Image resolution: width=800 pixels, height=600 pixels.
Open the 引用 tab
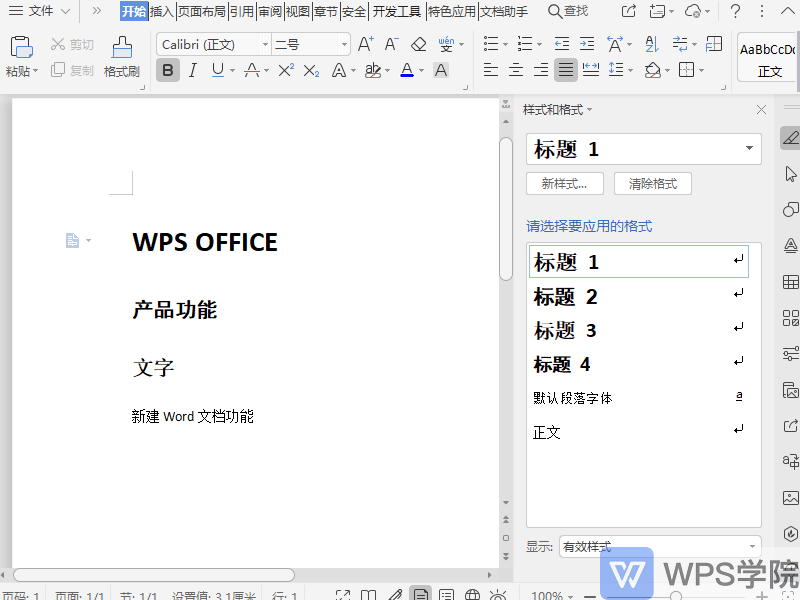242,11
